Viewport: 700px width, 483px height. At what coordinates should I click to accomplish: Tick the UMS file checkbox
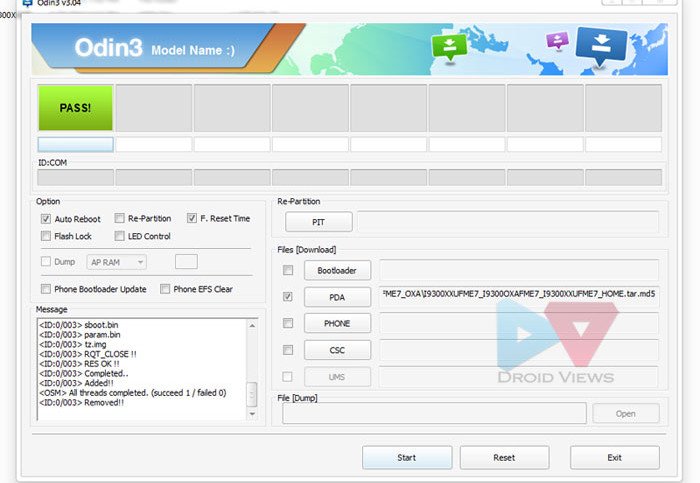tap(288, 377)
